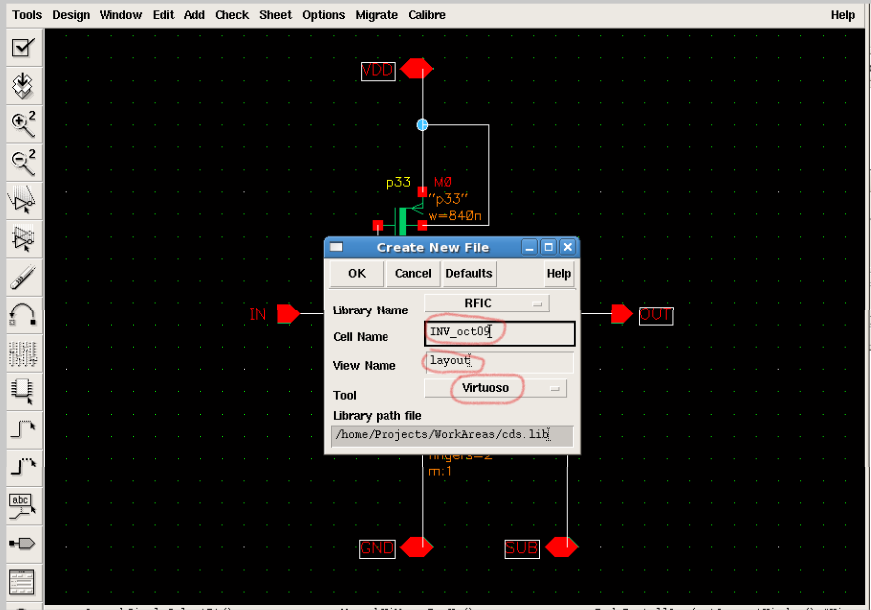The width and height of the screenshot is (871, 610).
Task: Click the Delete tool icon
Action: [x=23, y=277]
